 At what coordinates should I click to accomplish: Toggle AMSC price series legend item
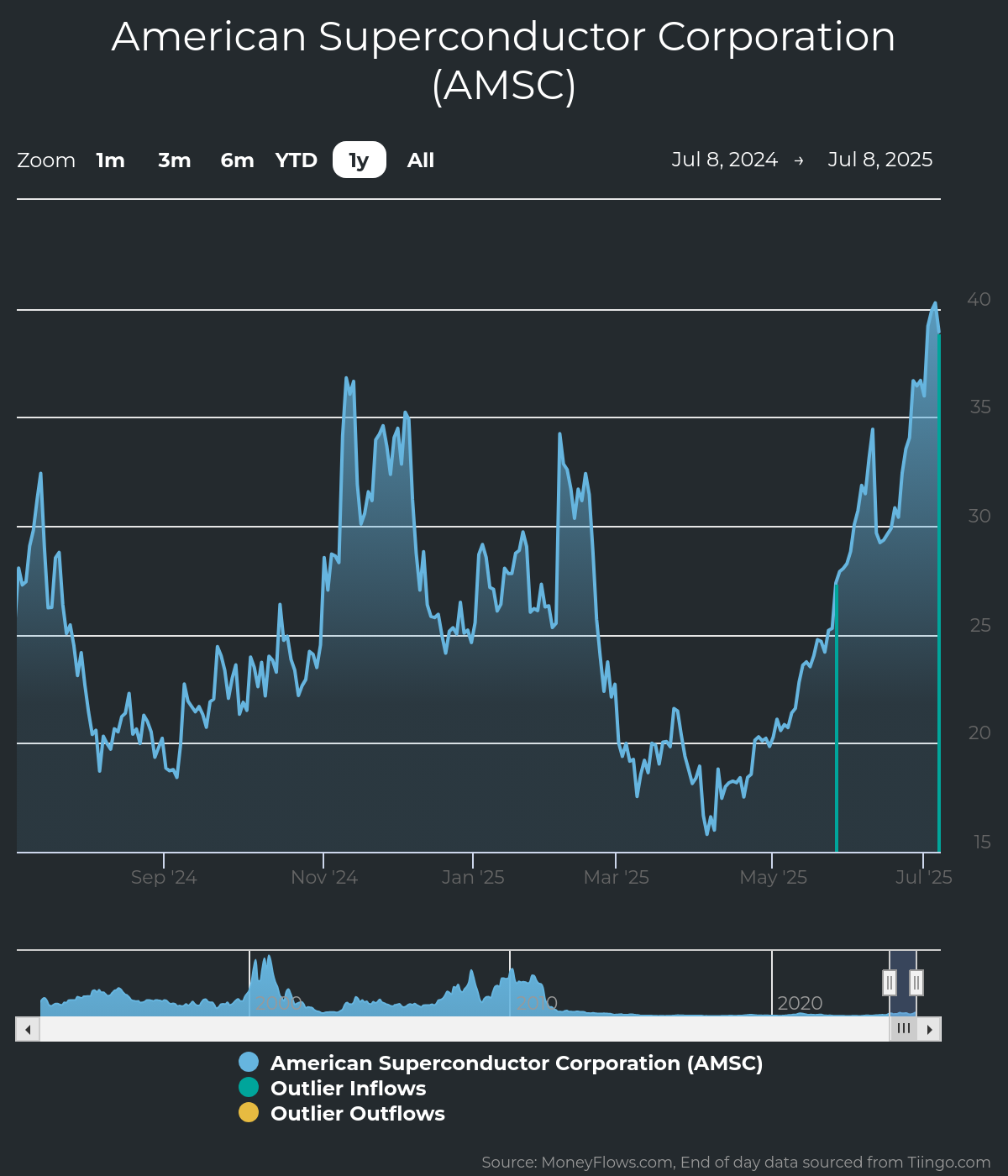point(501,1063)
